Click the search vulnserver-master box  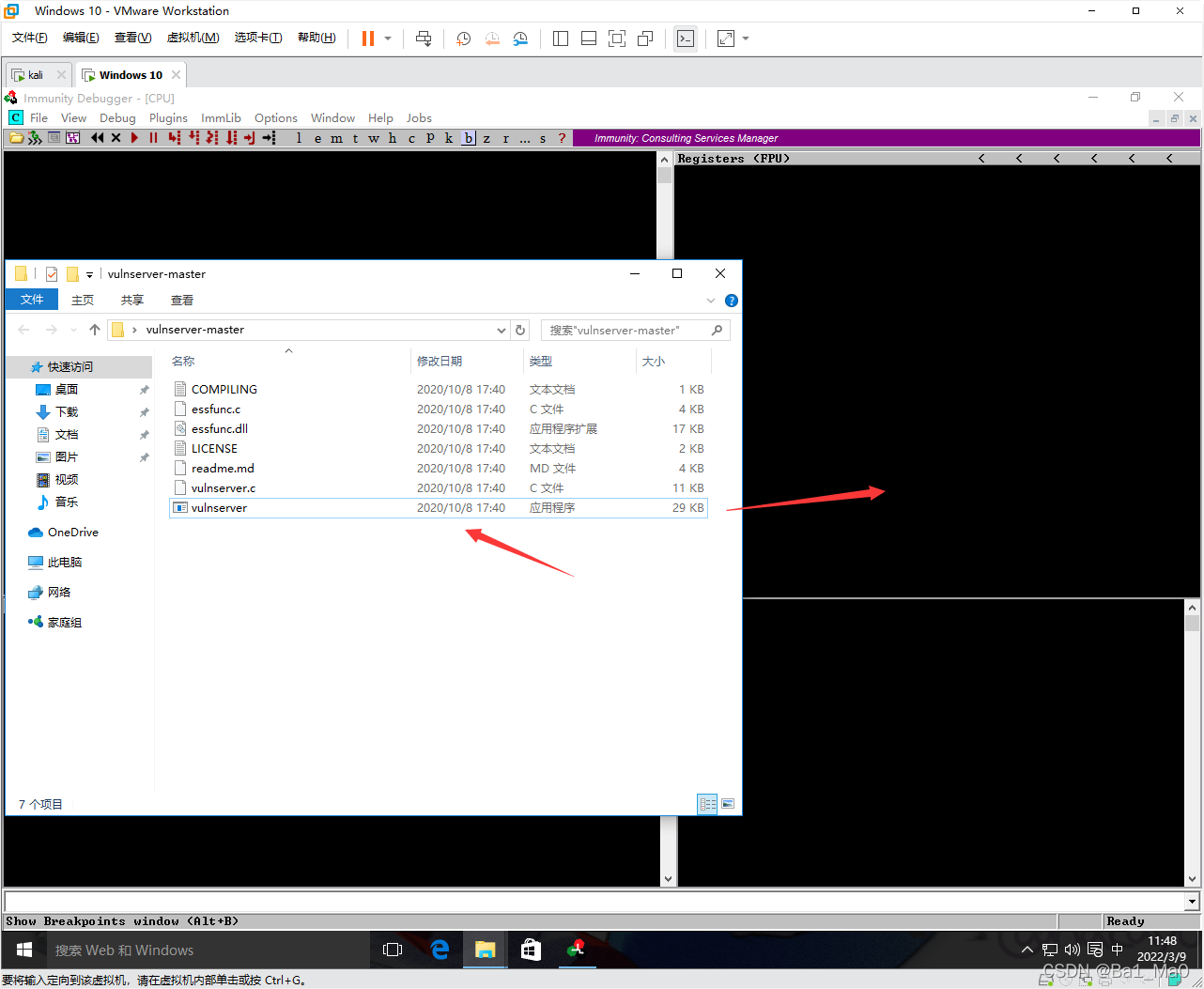[x=635, y=330]
